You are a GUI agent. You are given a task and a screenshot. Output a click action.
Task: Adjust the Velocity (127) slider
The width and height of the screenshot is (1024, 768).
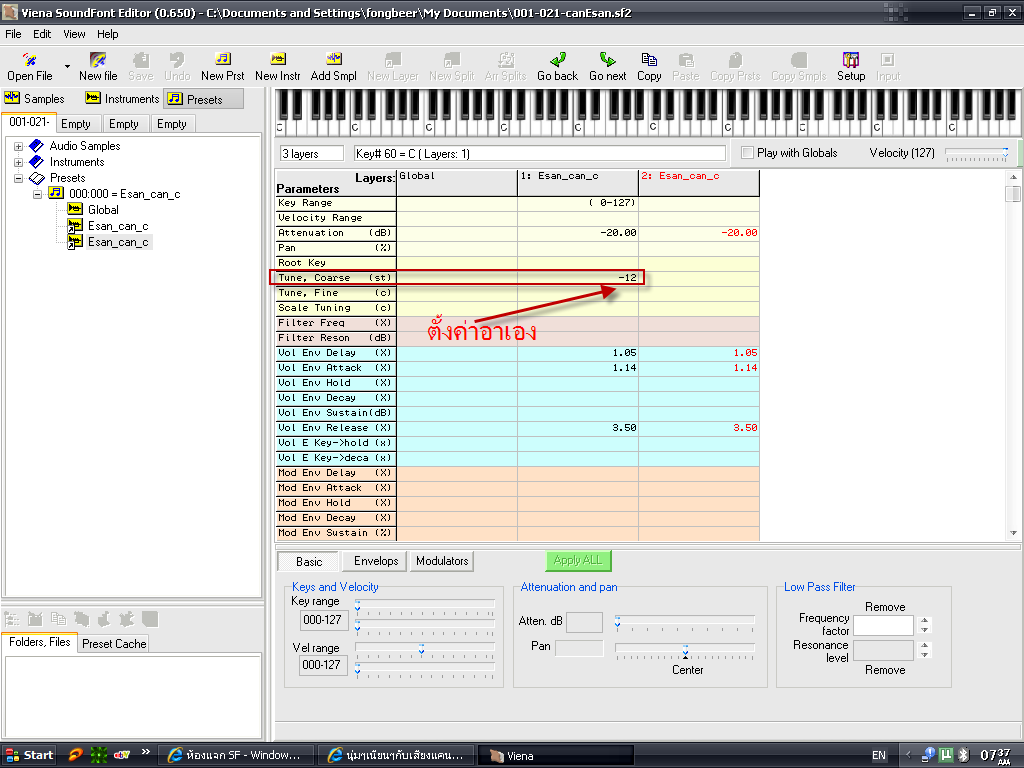977,154
